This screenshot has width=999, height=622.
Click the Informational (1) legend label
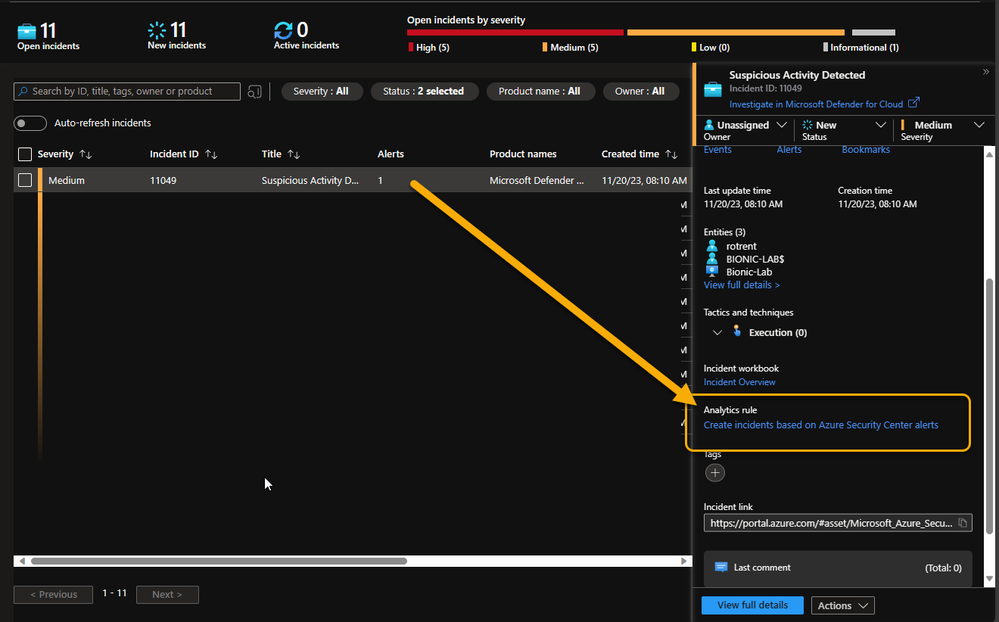(865, 47)
